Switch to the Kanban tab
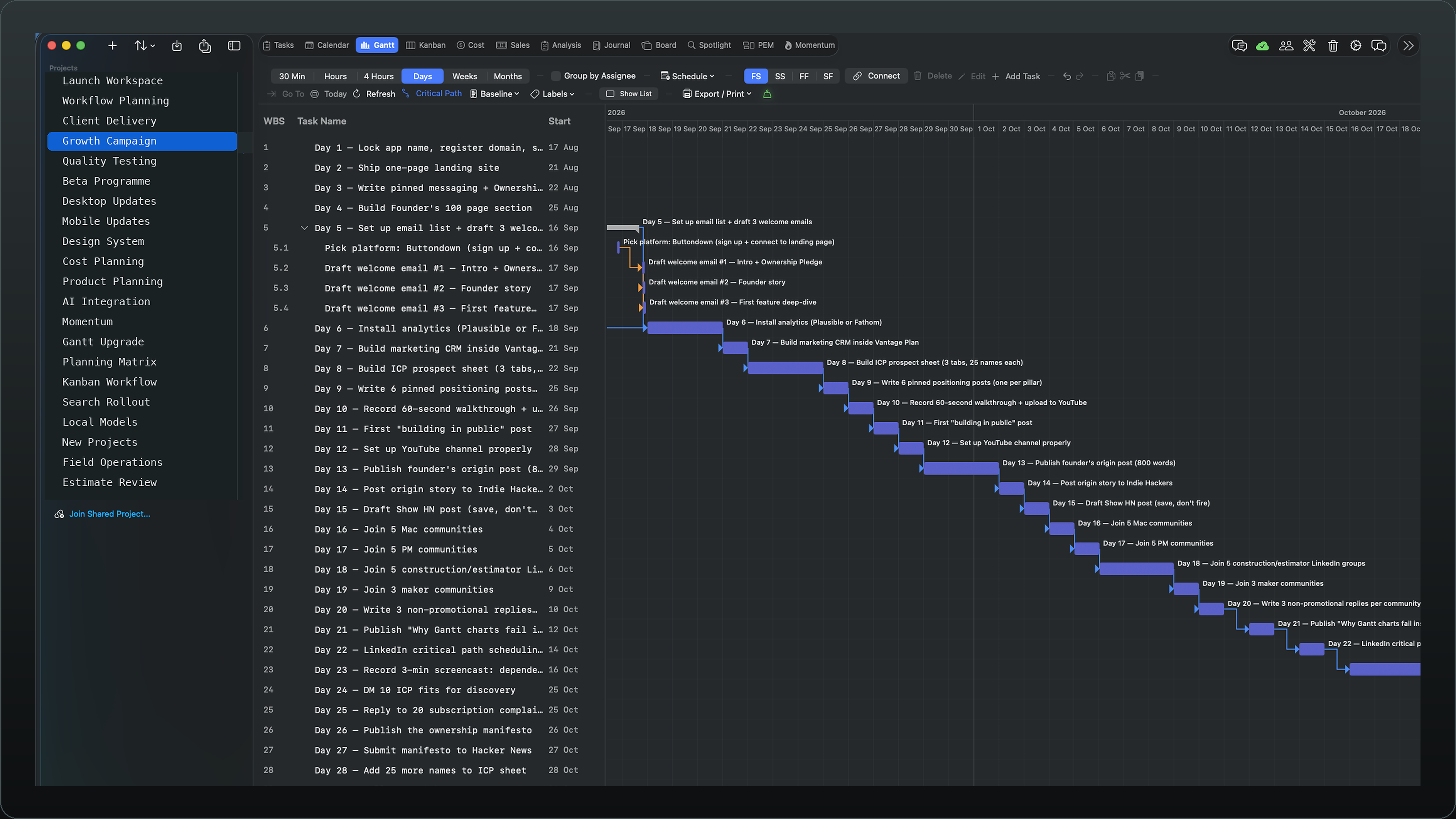Image resolution: width=1456 pixels, height=819 pixels. [425, 45]
